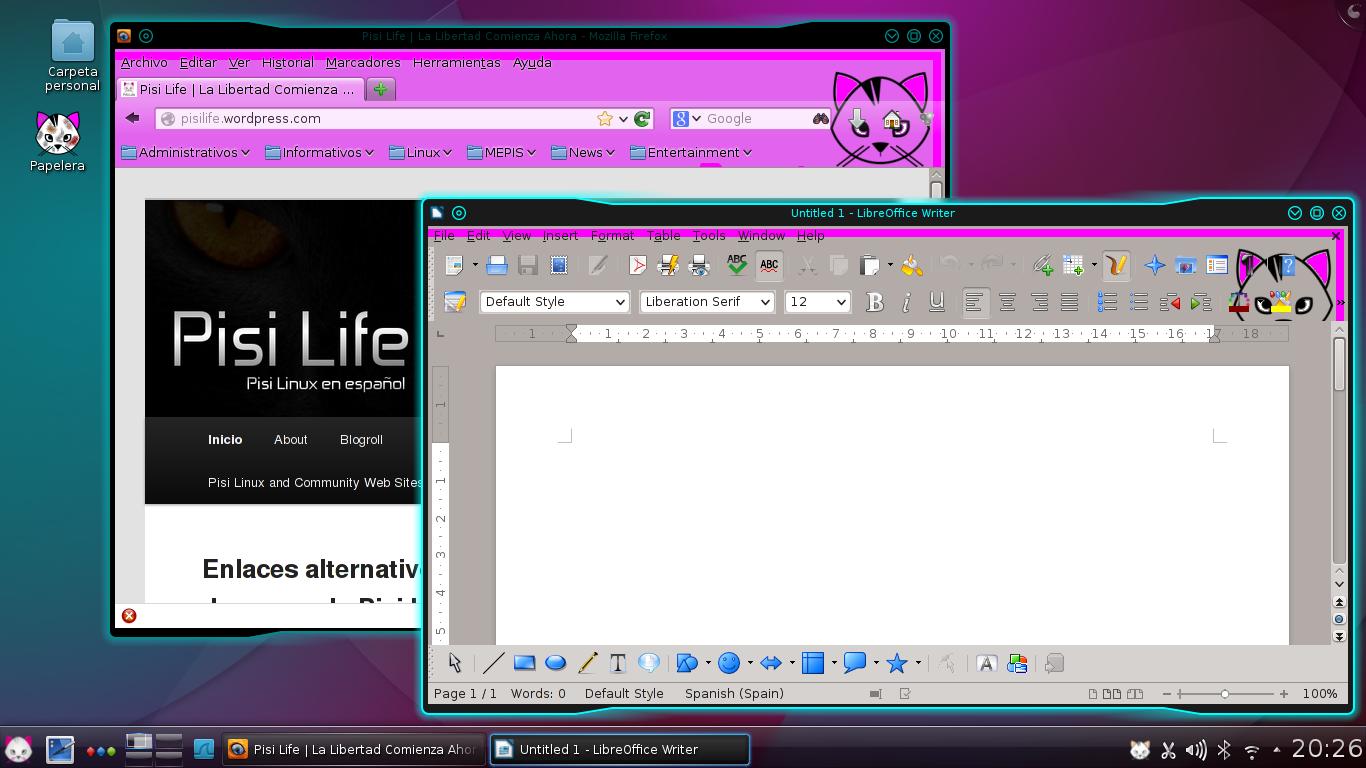Viewport: 1366px width, 768px height.
Task: Expand Administrativos bookmark folder in Firefox
Action: [x=186, y=152]
